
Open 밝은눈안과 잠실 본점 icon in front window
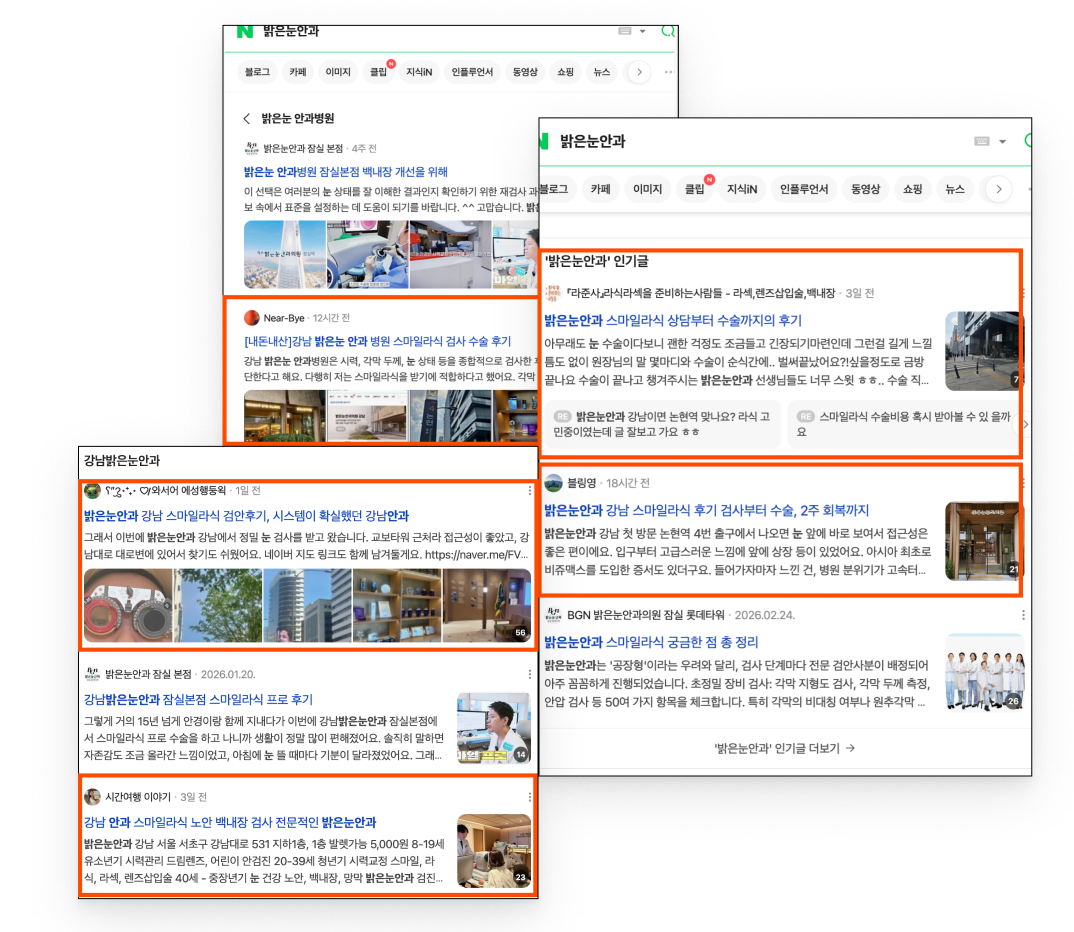tap(92, 675)
